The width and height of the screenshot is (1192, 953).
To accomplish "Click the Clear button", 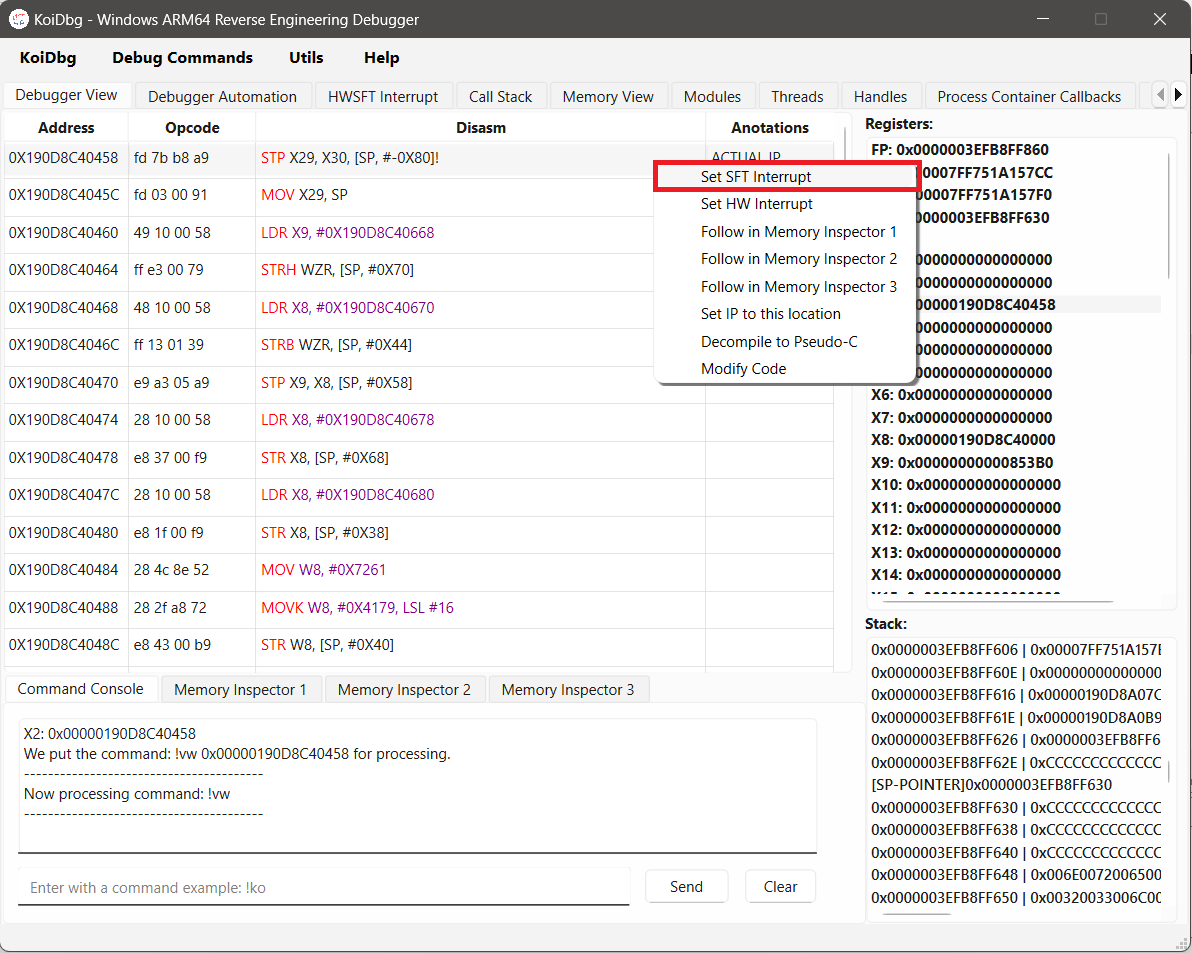I will [x=781, y=887].
